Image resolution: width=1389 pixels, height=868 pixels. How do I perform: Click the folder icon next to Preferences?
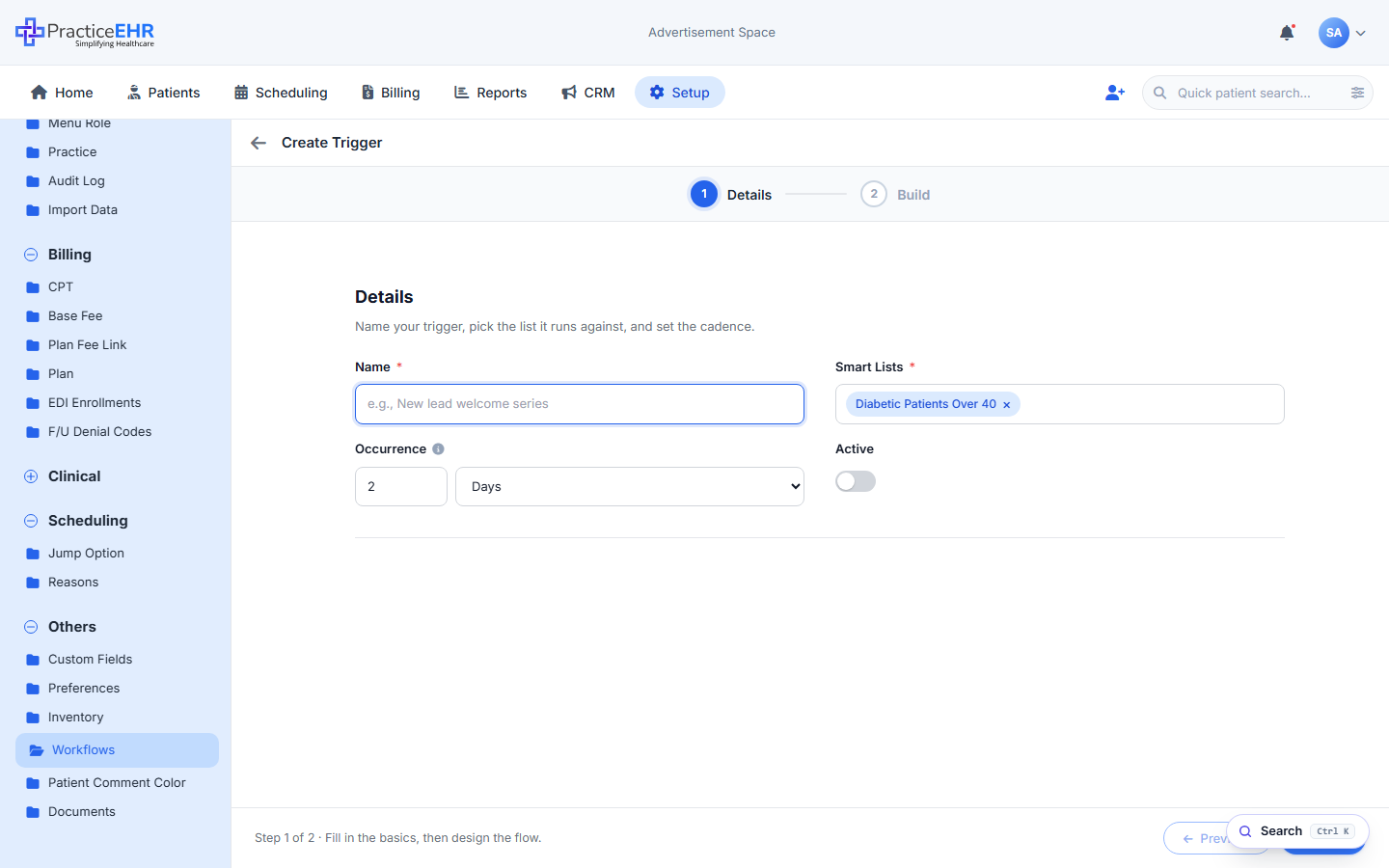click(x=33, y=689)
